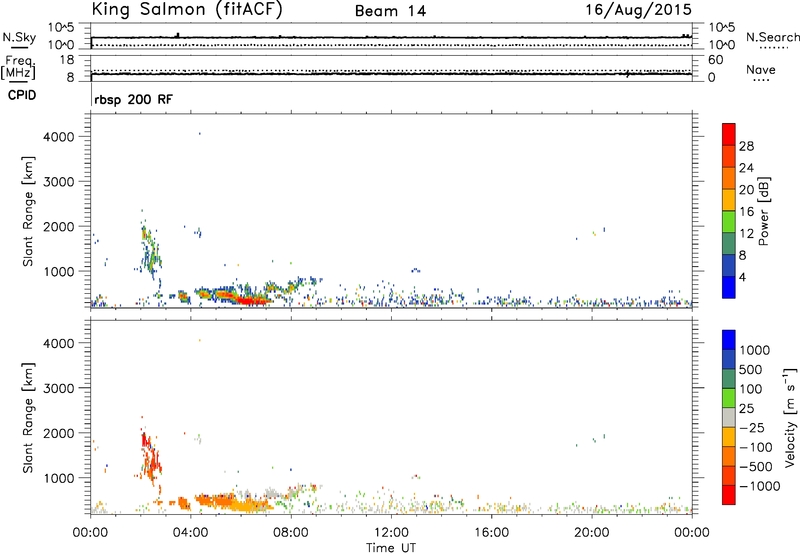Click the Beam 14 label
The image size is (800, 554).
tap(390, 11)
